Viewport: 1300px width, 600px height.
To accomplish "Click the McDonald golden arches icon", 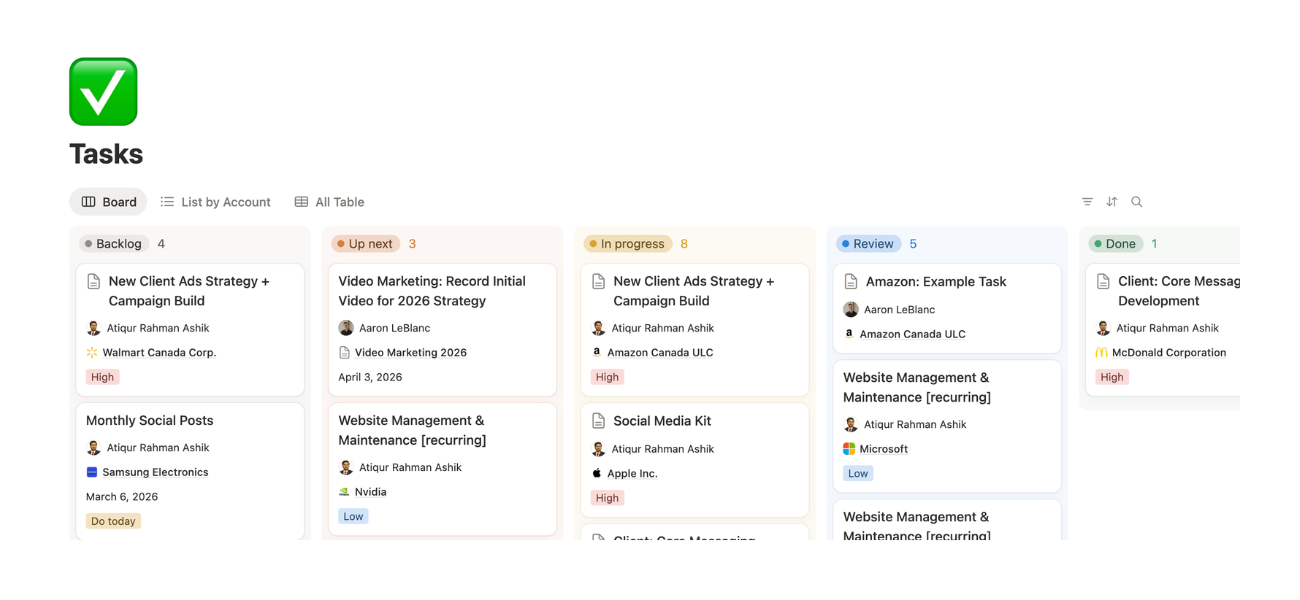I will point(1102,353).
